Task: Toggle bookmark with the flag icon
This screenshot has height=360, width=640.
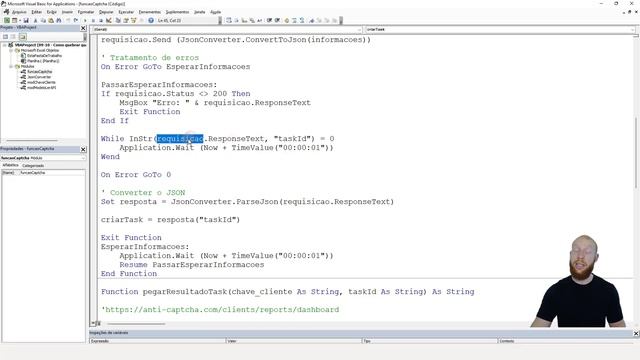Action: (x=312, y=20)
